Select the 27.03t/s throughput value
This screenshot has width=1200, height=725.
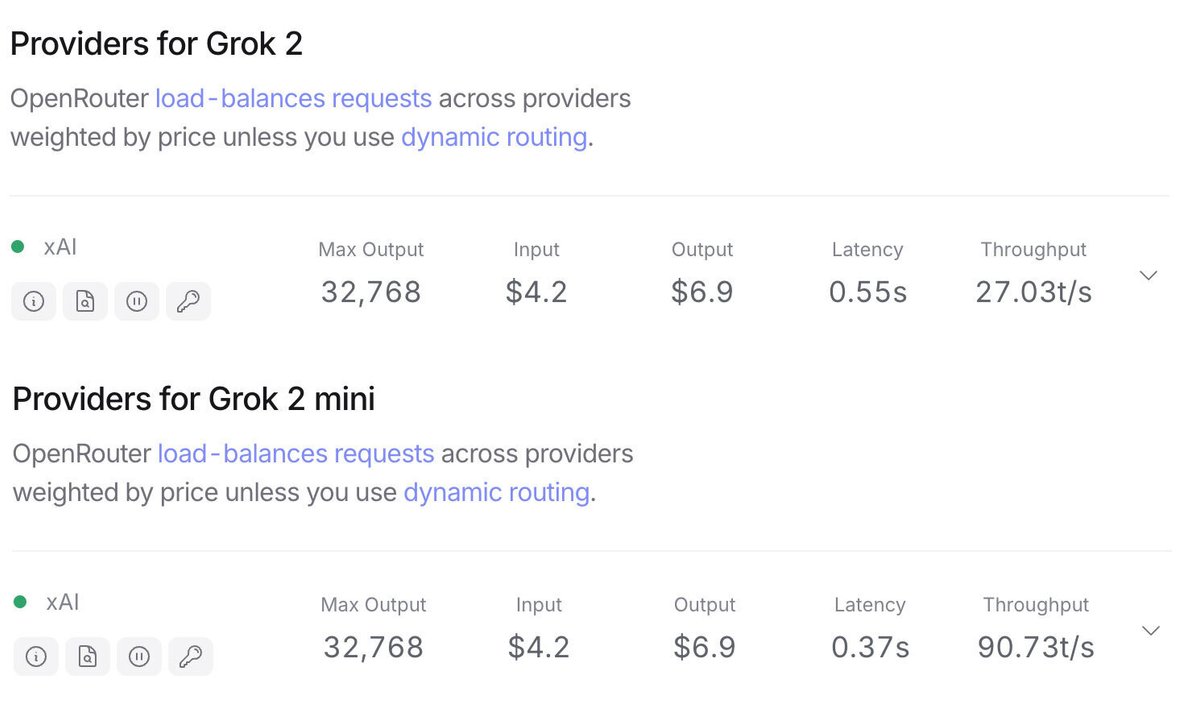tap(1034, 292)
